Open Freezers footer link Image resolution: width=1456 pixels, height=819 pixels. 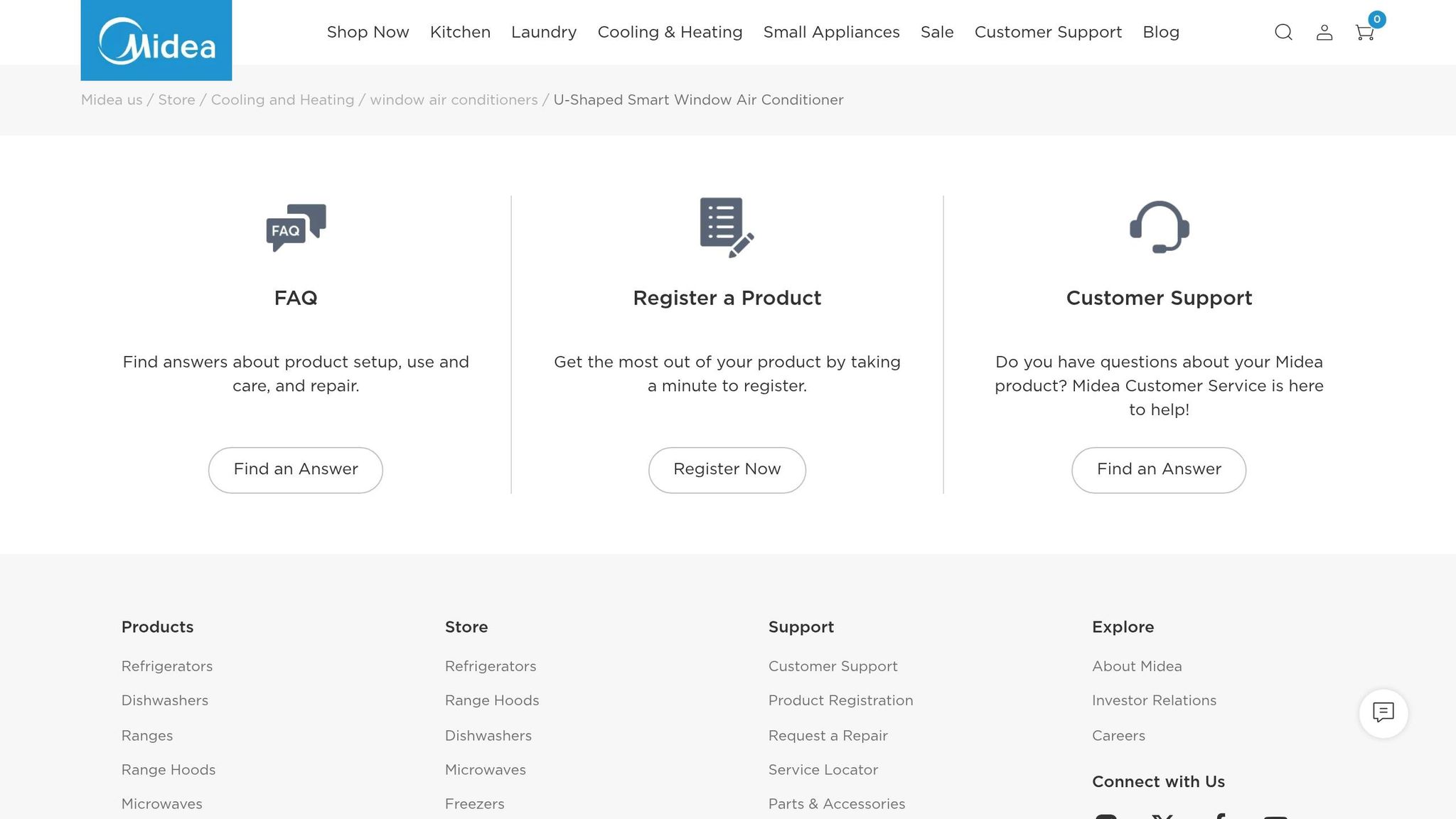point(475,804)
